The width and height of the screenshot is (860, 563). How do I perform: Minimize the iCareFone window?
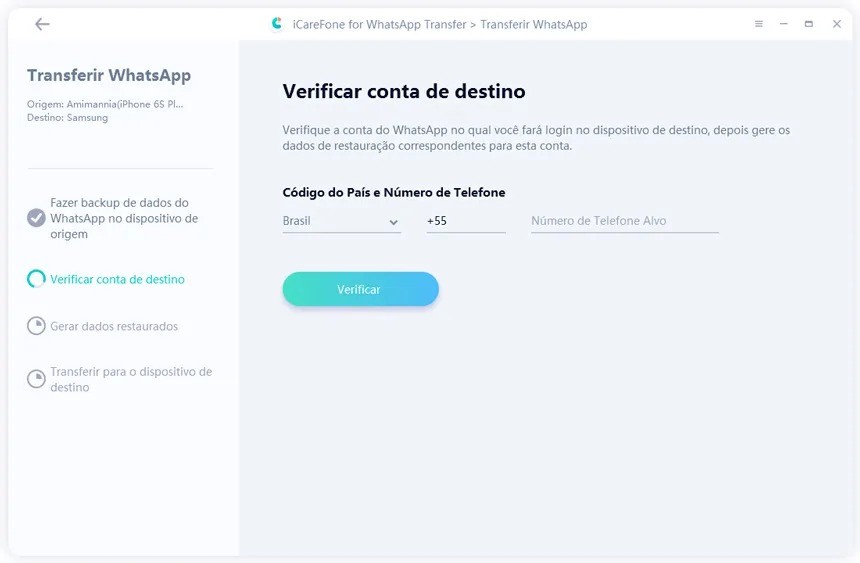click(x=784, y=24)
